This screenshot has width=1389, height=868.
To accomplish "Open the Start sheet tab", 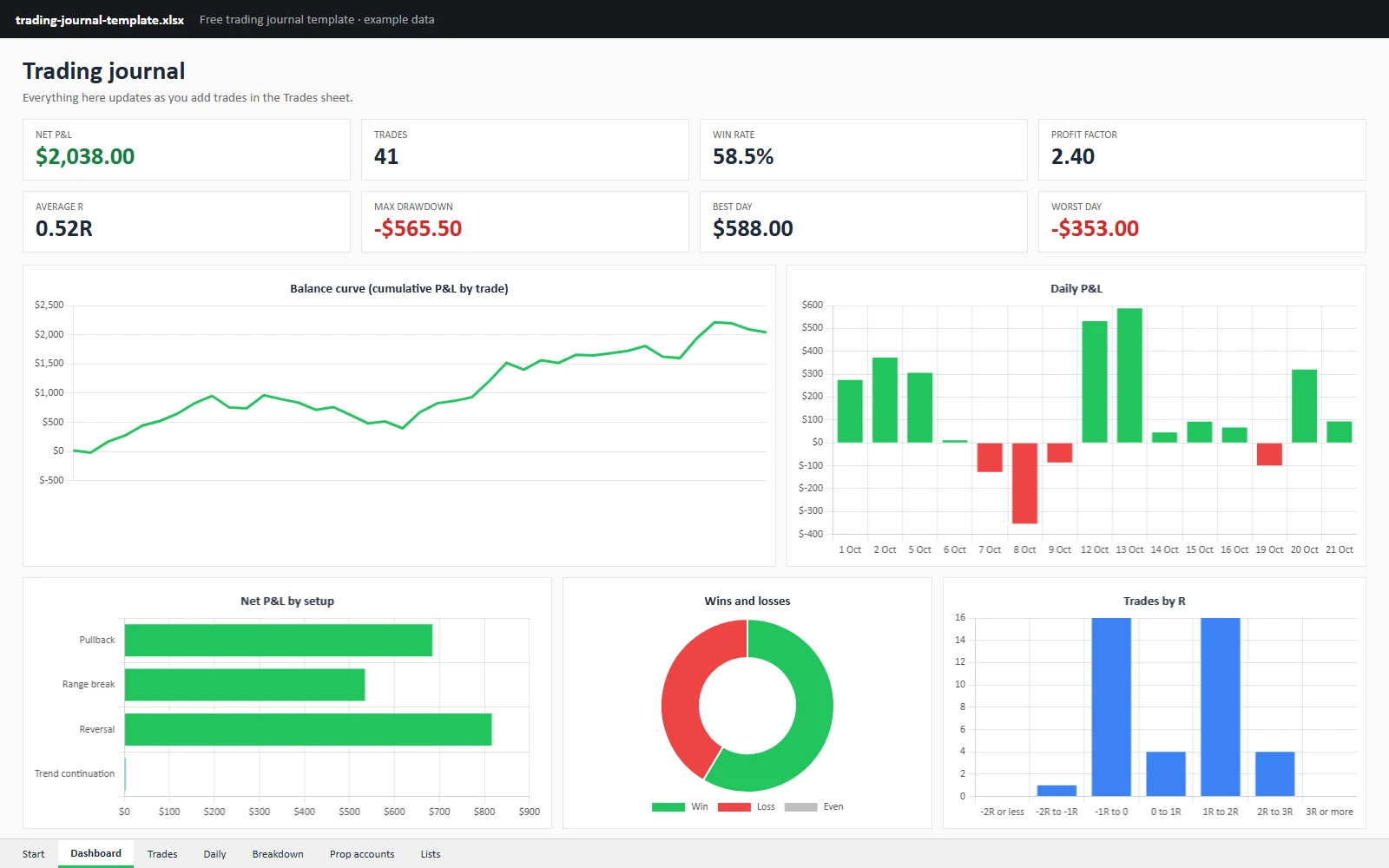I will [x=33, y=854].
